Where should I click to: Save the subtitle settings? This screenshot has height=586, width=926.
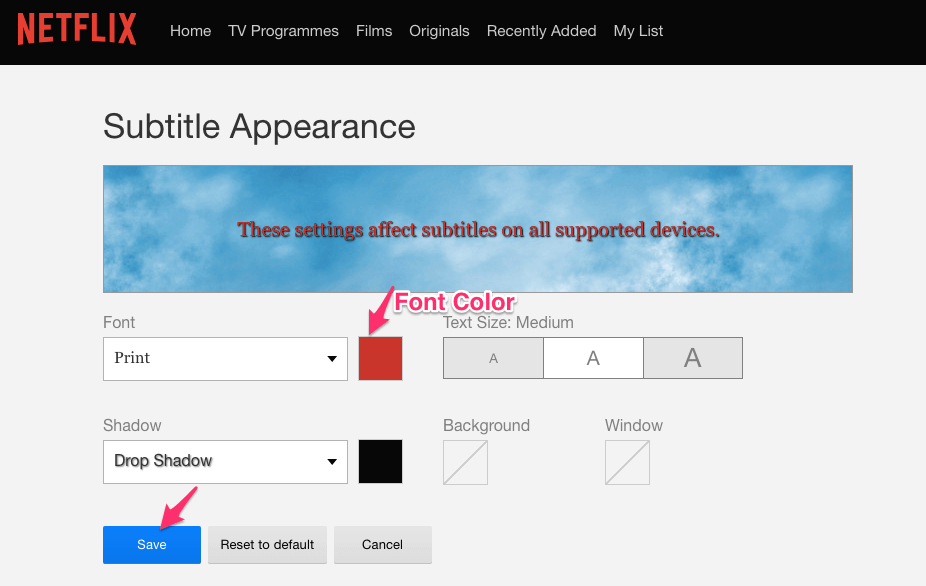151,544
